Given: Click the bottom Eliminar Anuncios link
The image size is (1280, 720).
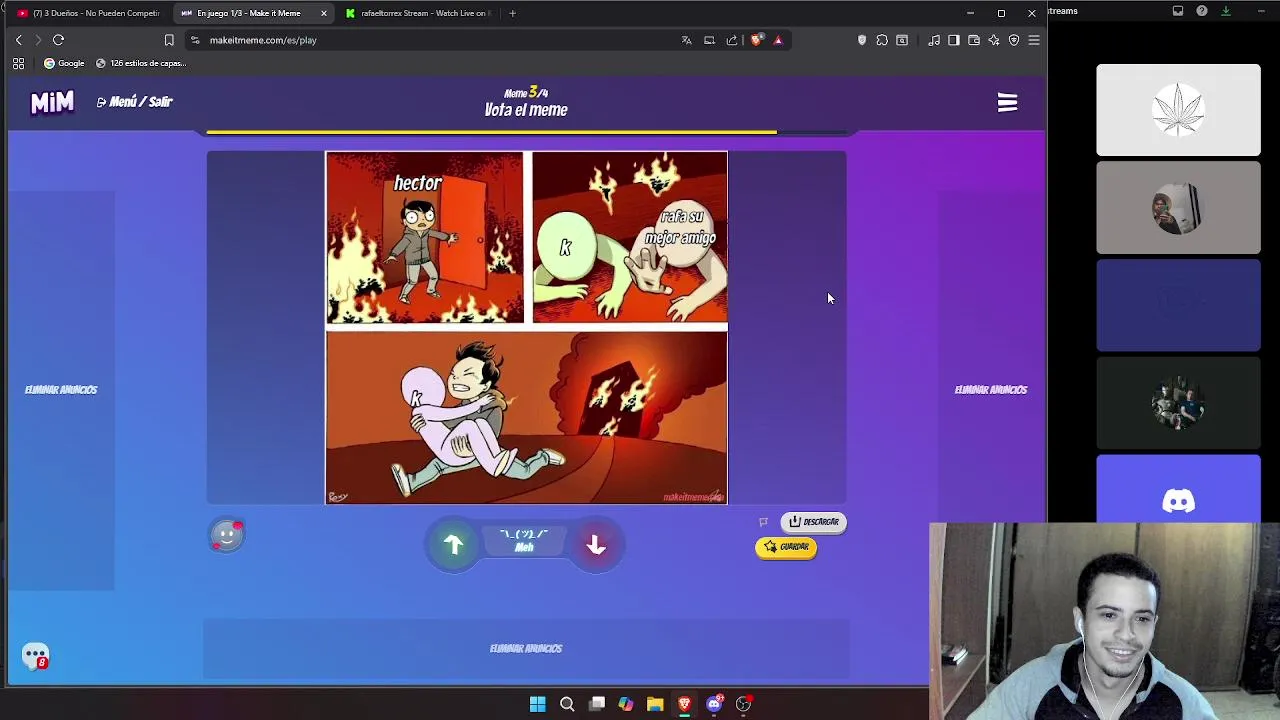Looking at the screenshot, I should coord(526,649).
